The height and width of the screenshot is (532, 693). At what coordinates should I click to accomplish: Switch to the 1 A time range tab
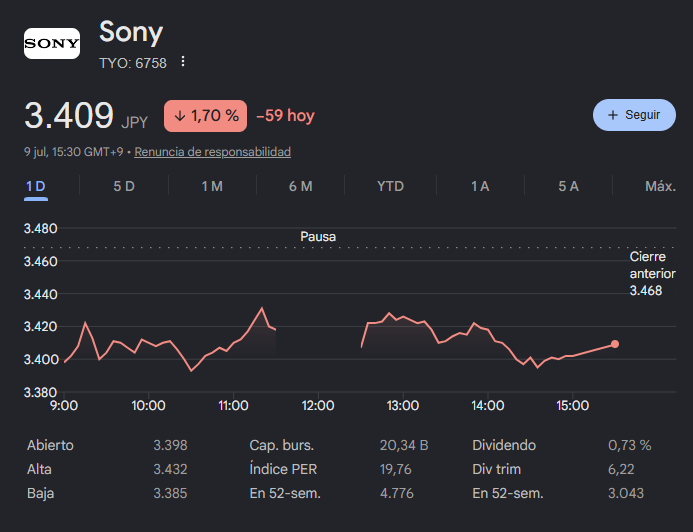coord(480,186)
